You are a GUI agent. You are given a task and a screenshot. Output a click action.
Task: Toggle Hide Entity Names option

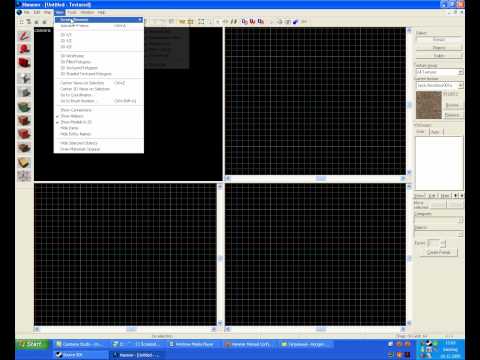coord(99,134)
